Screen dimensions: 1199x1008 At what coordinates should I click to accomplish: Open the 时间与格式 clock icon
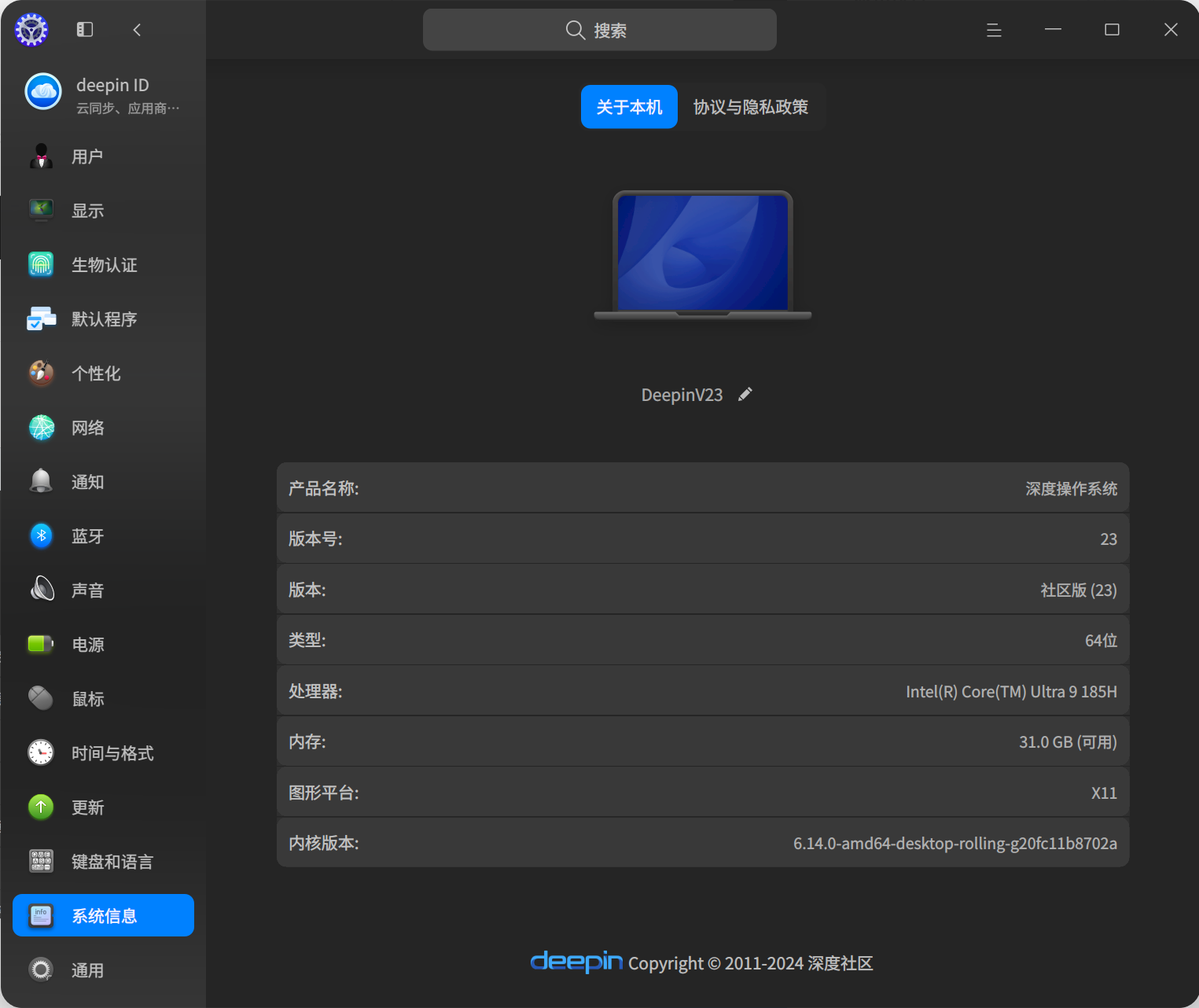click(x=41, y=752)
